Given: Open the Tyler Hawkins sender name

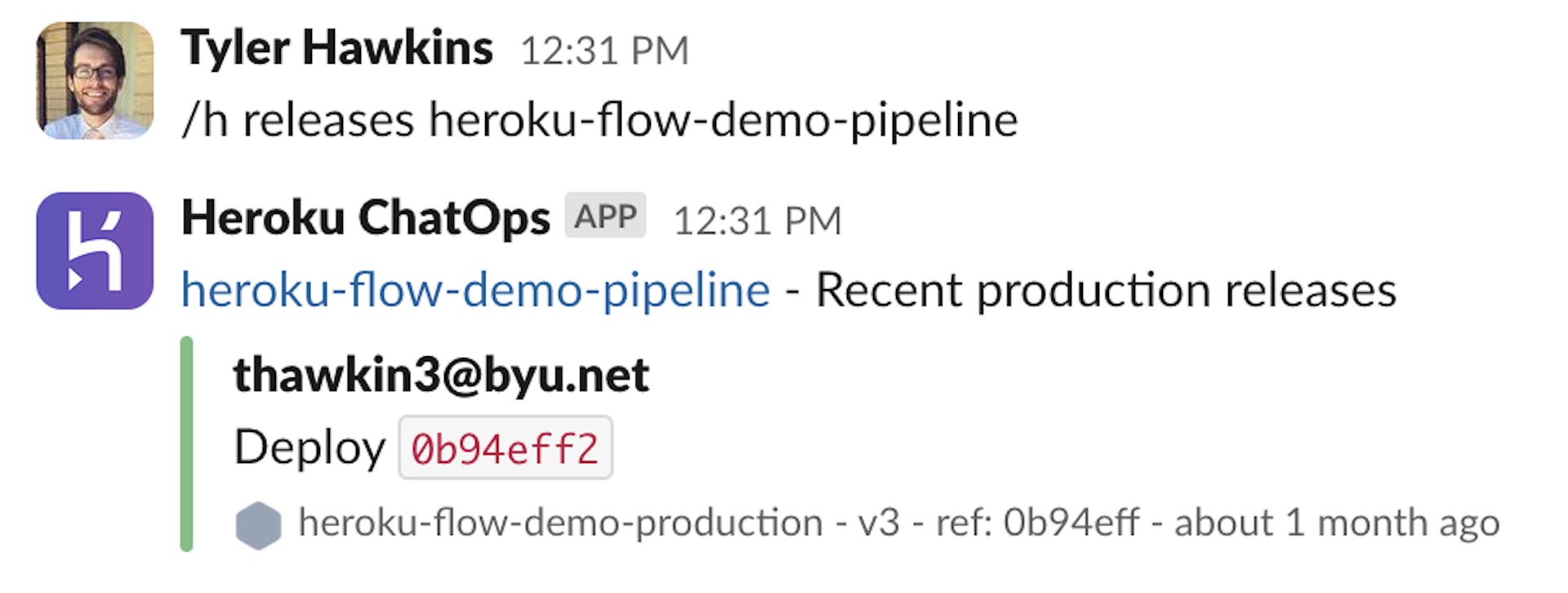Looking at the screenshot, I should click(336, 48).
